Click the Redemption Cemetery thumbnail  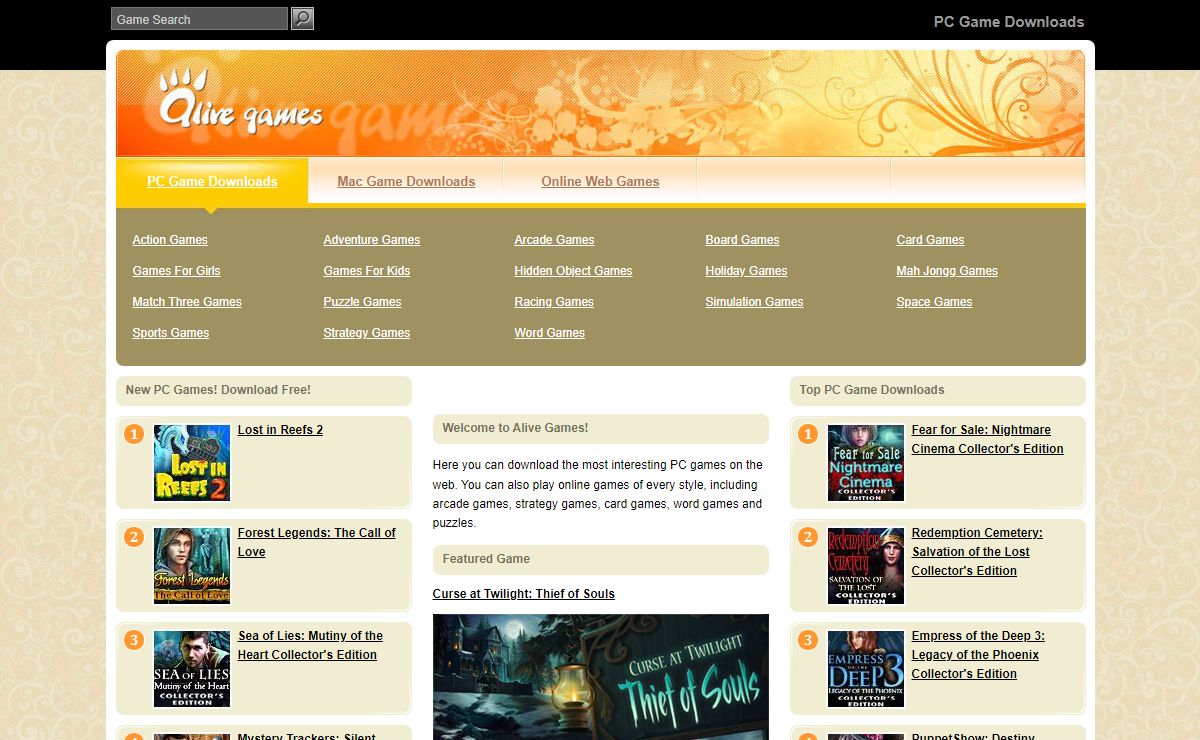click(866, 566)
